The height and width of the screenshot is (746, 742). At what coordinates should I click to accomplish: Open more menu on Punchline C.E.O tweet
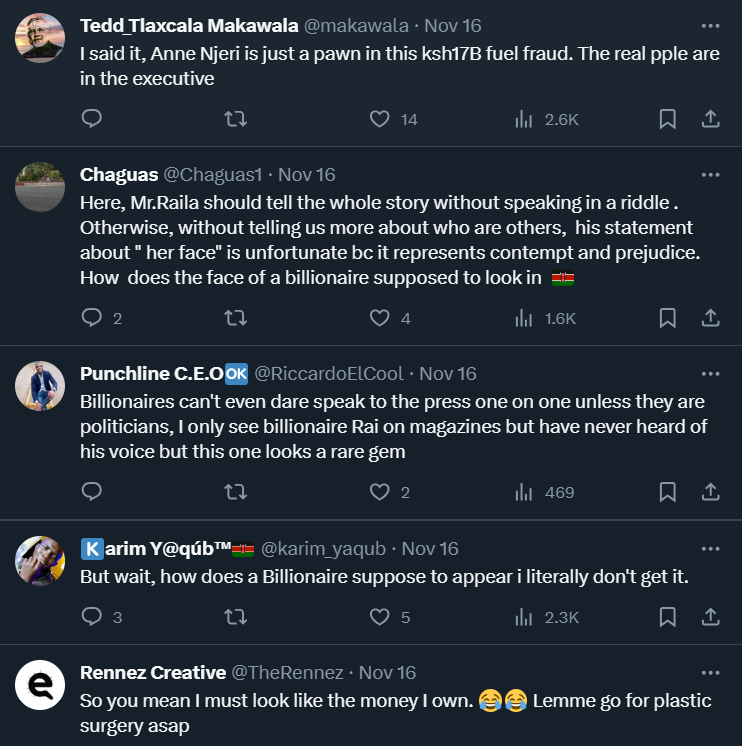coord(710,374)
